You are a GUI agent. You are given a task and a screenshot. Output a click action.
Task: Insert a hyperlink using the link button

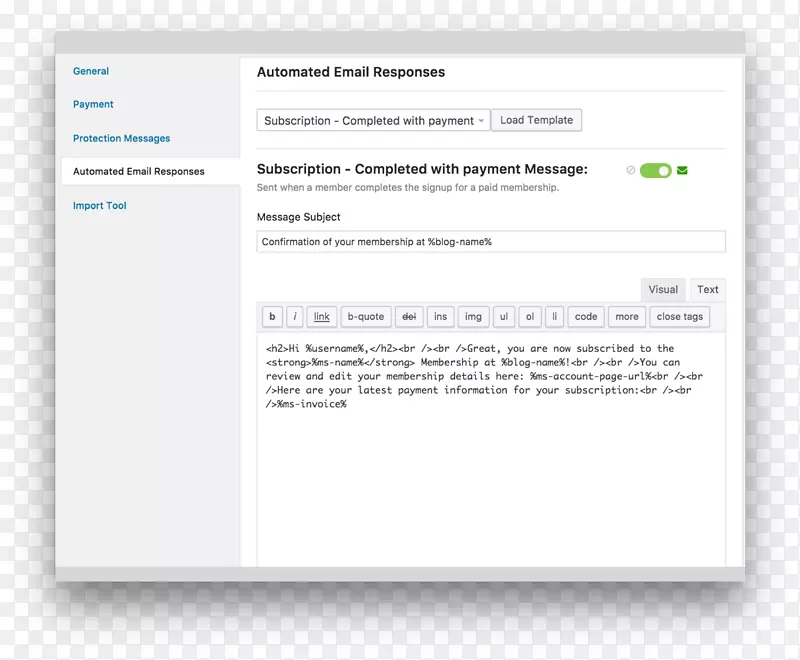(x=321, y=317)
